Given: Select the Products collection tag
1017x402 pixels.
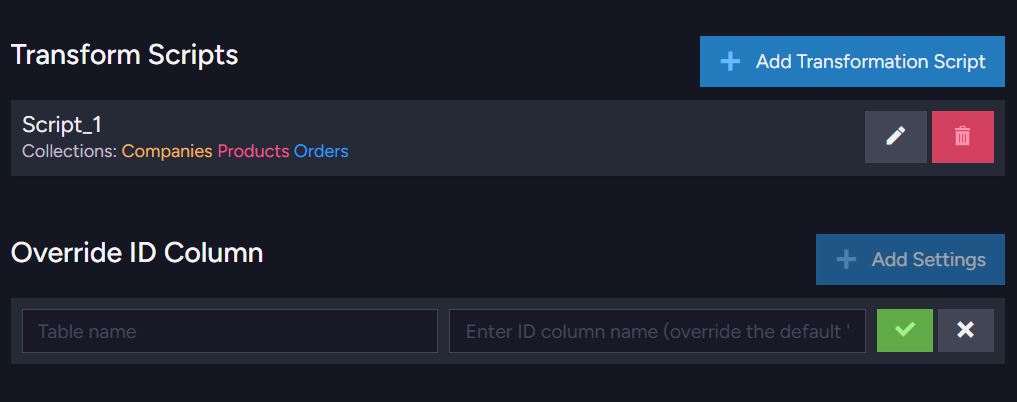Looking at the screenshot, I should tap(253, 151).
